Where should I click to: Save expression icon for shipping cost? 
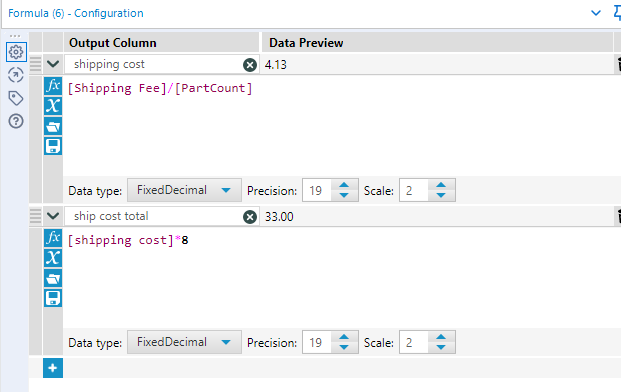(x=53, y=146)
